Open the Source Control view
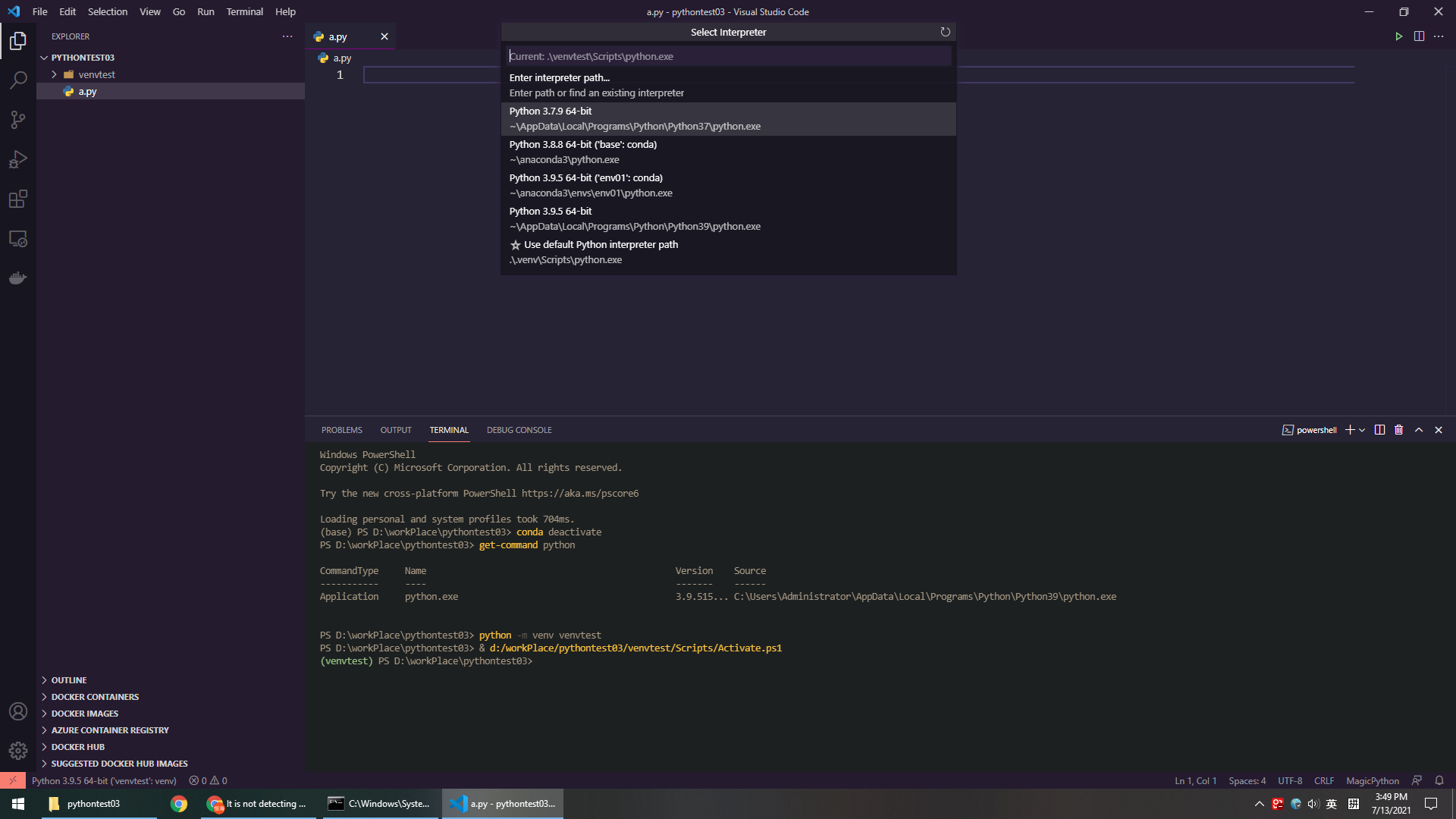 point(17,120)
